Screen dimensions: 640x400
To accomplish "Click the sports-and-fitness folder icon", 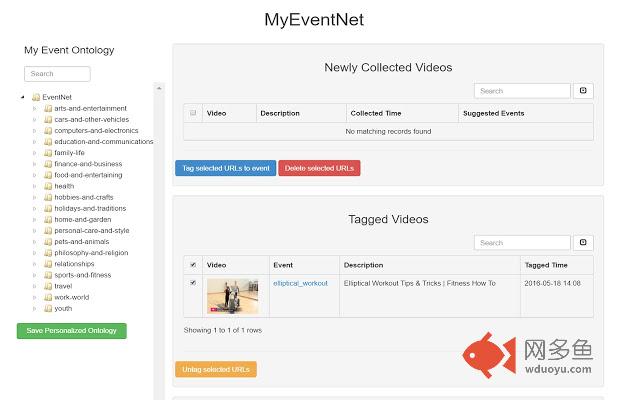I will click(48, 275).
